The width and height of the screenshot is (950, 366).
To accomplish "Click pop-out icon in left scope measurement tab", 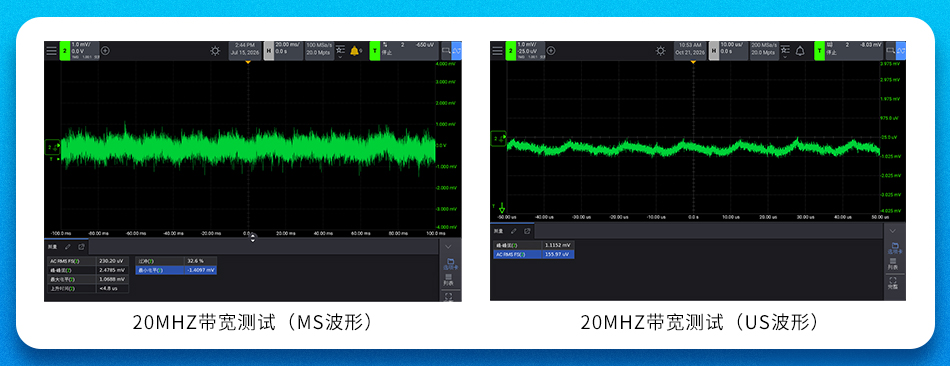I will coord(81,247).
